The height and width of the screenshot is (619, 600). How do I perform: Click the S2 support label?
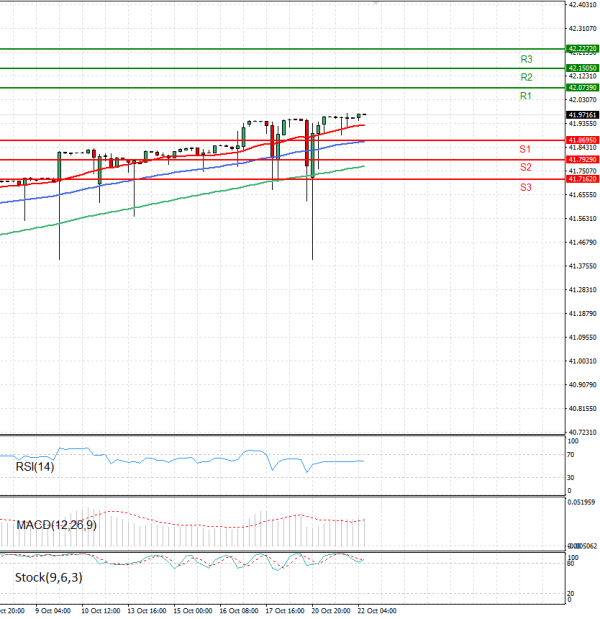tap(524, 167)
